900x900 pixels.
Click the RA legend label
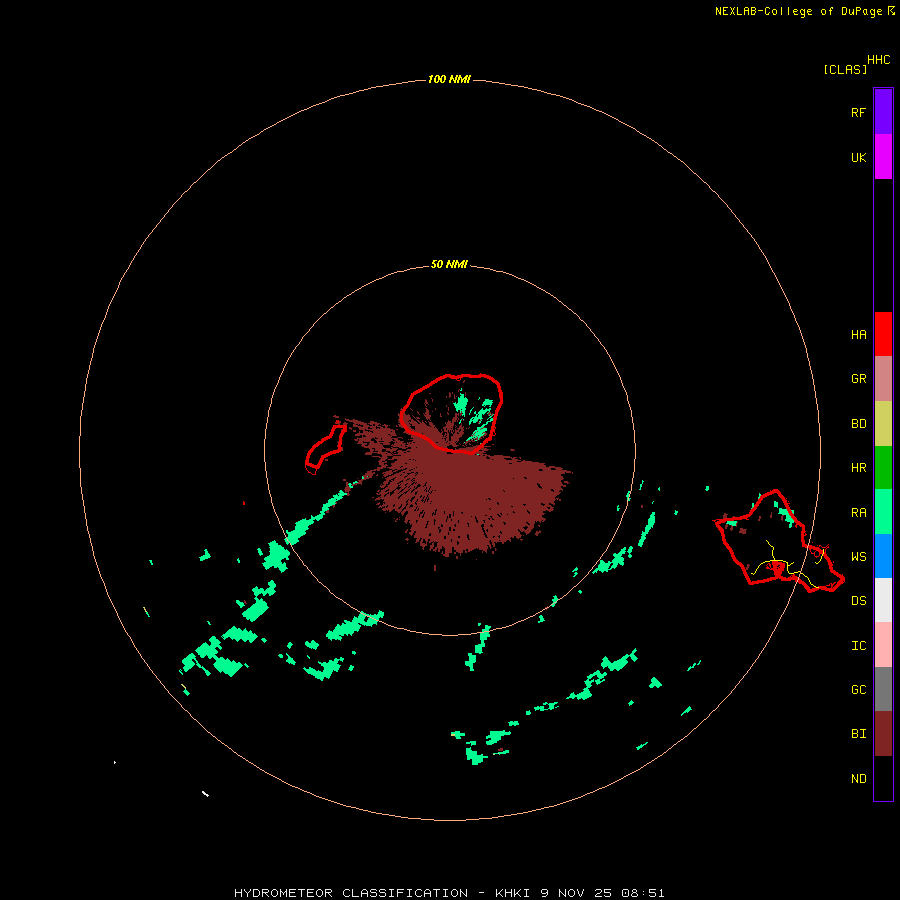pos(858,512)
